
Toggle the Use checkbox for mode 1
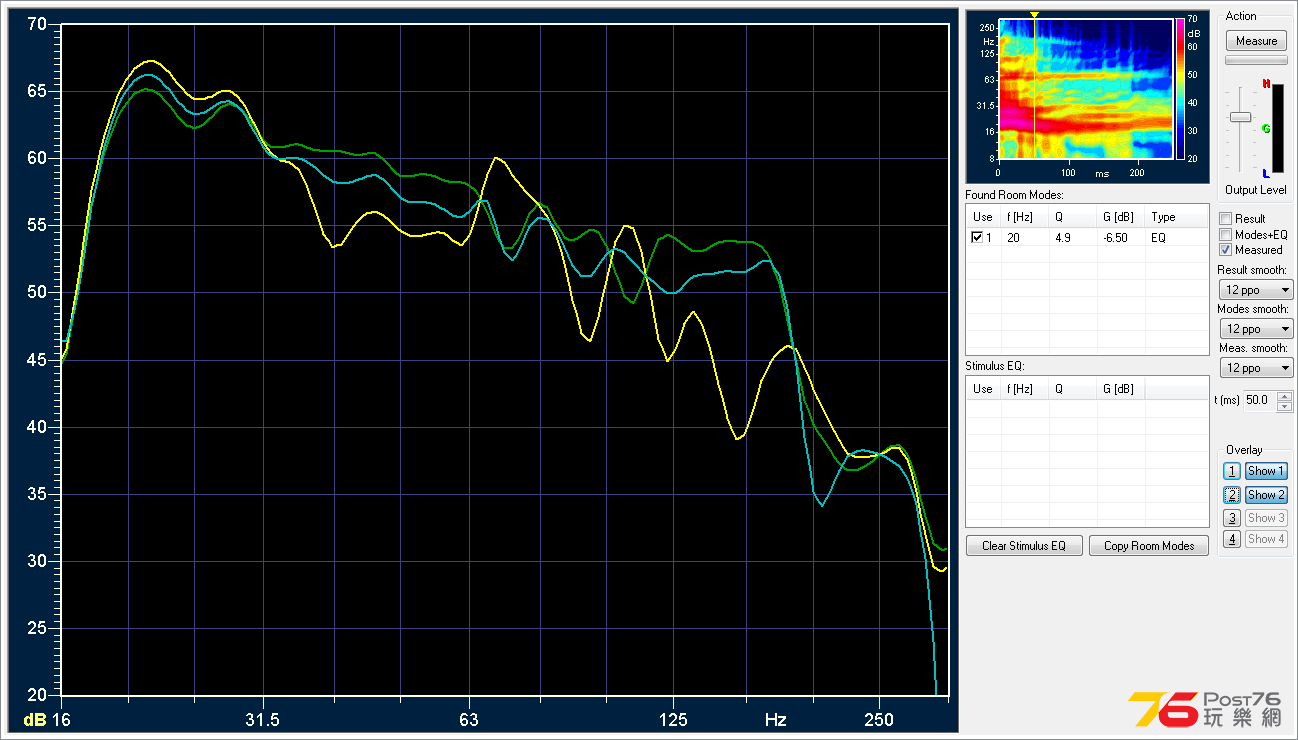977,238
